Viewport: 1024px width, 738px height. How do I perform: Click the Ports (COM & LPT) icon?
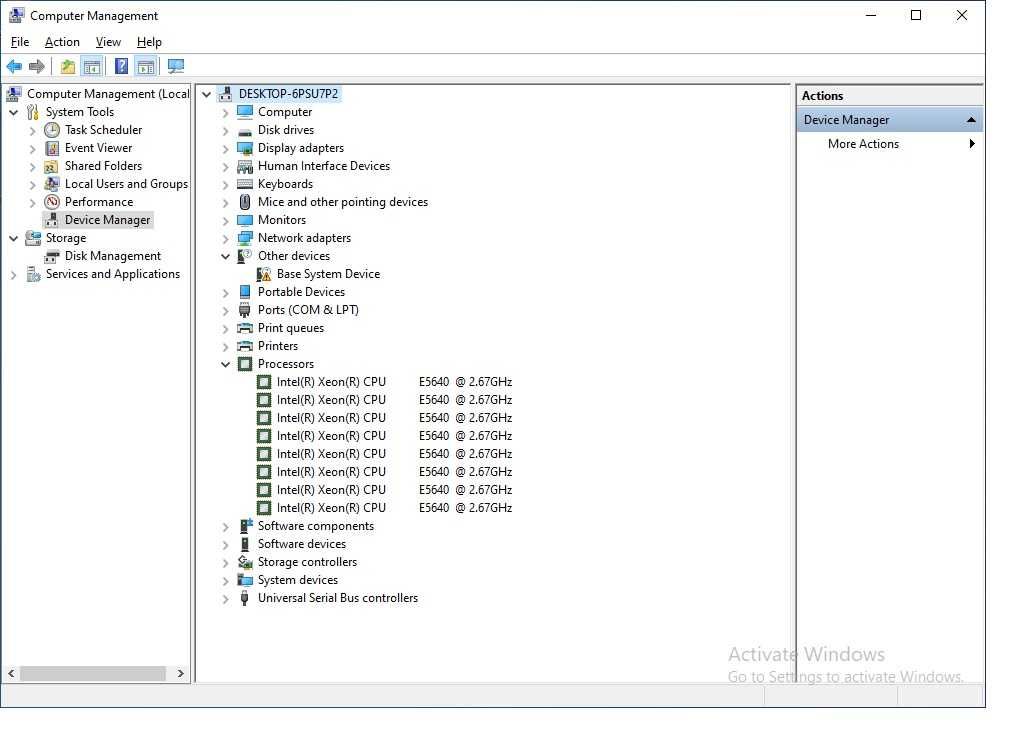pyautogui.click(x=245, y=310)
